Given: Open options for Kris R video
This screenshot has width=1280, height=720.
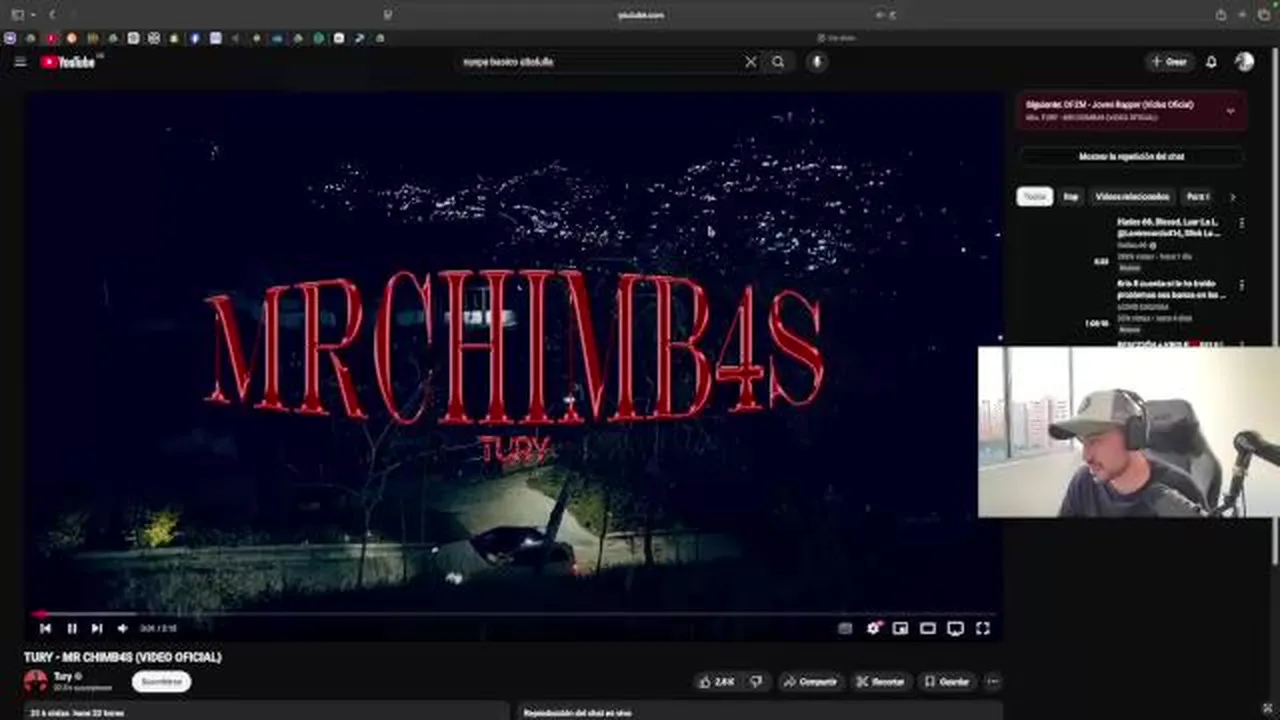Looking at the screenshot, I should pos(1242,286).
